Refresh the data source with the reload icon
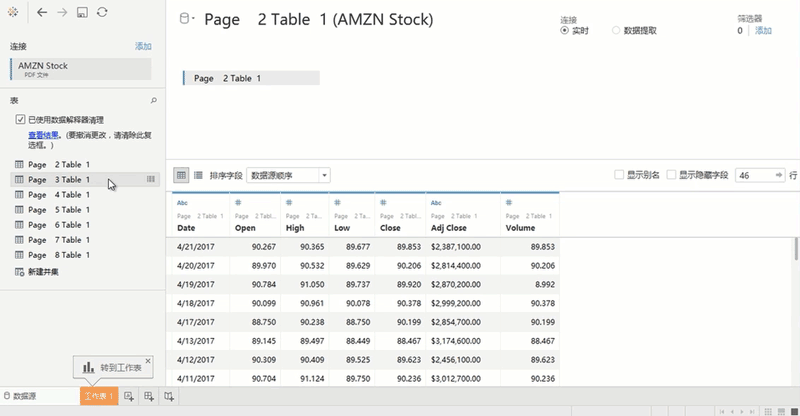Viewport: 800px width, 416px height. click(102, 12)
